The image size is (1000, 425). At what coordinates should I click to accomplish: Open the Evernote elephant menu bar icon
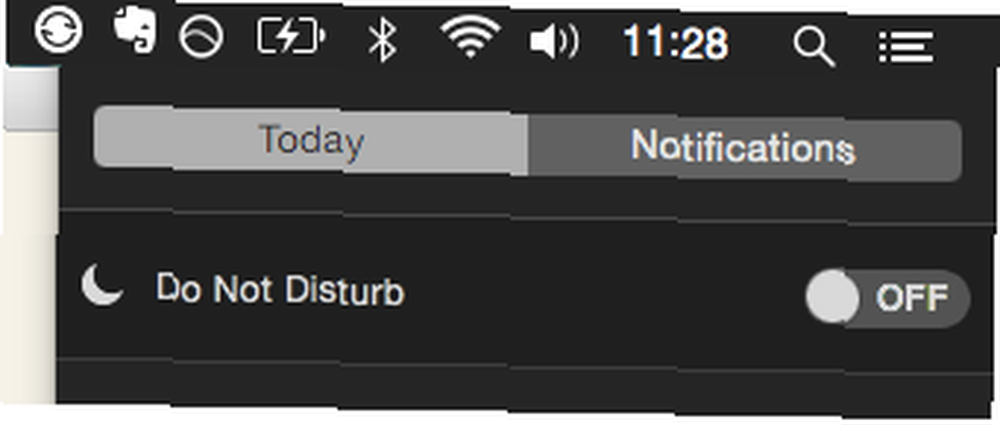coord(135,30)
